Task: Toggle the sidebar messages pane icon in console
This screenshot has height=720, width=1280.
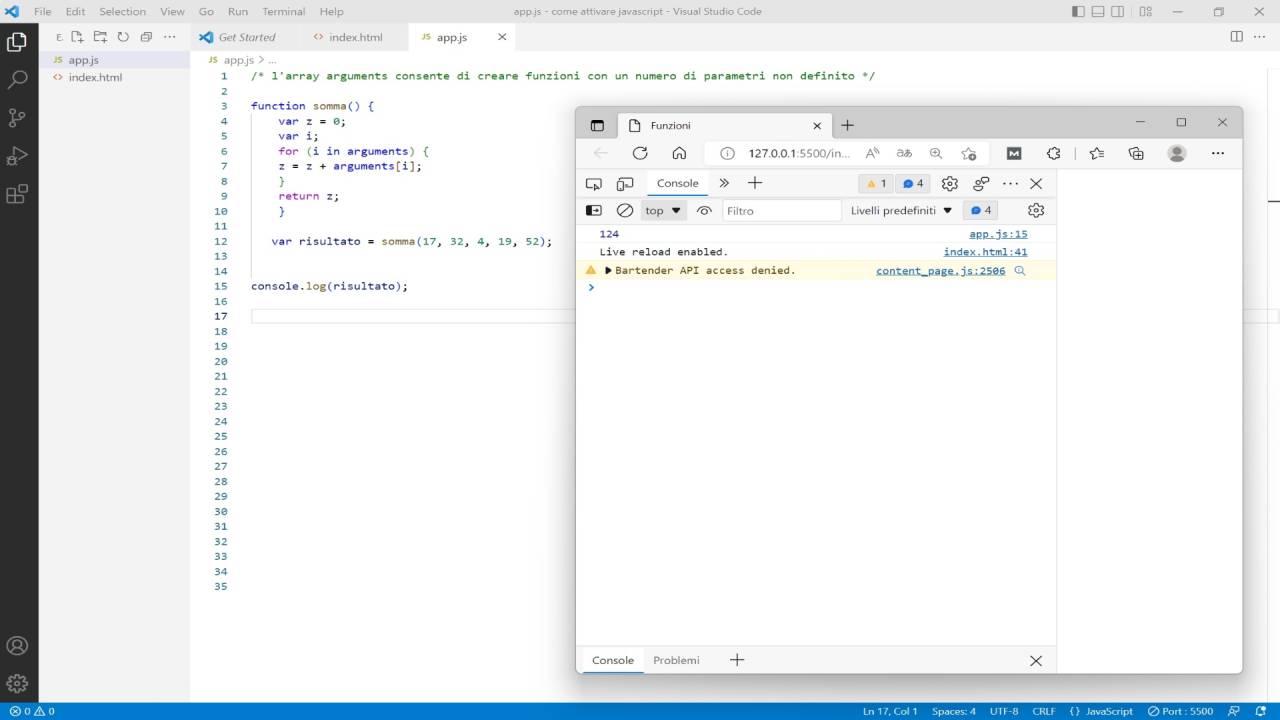Action: pyautogui.click(x=593, y=210)
